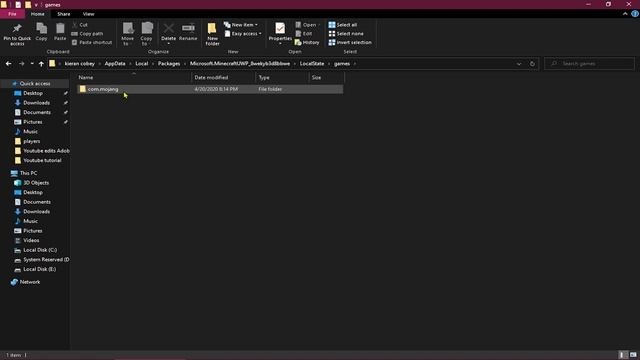Open Local Disk (E:) in sidebar
Image resolution: width=640 pixels, height=360 pixels.
40,269
